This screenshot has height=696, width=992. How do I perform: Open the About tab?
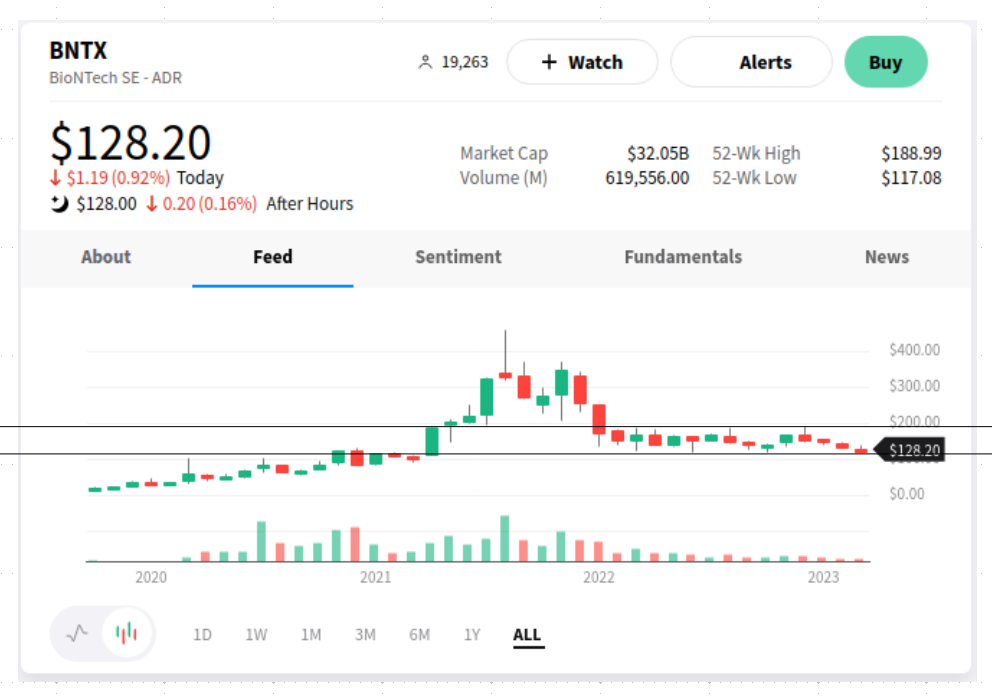click(106, 257)
